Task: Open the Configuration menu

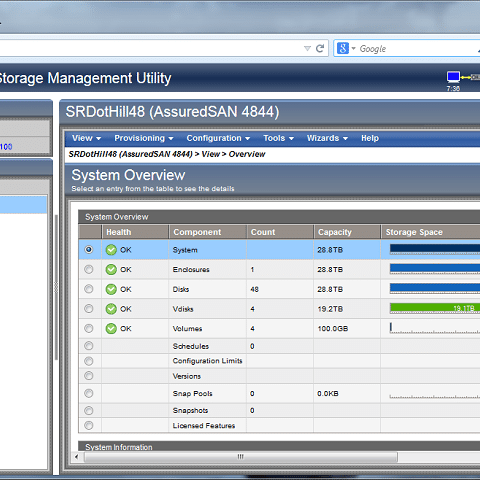Action: [x=218, y=138]
